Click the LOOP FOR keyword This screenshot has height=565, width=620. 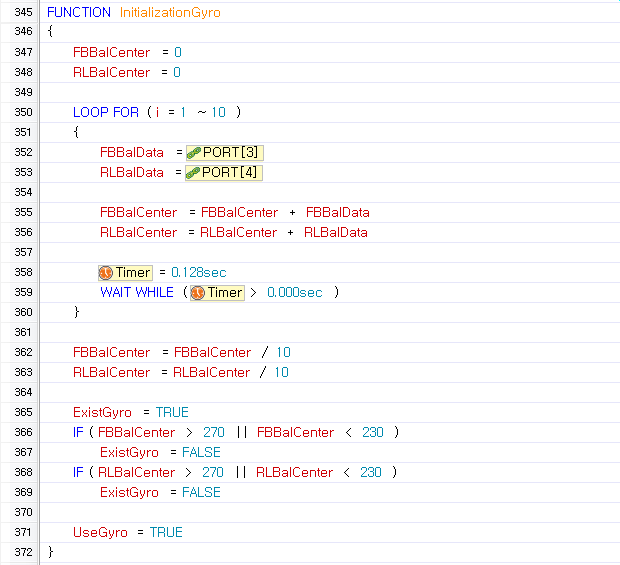point(106,112)
